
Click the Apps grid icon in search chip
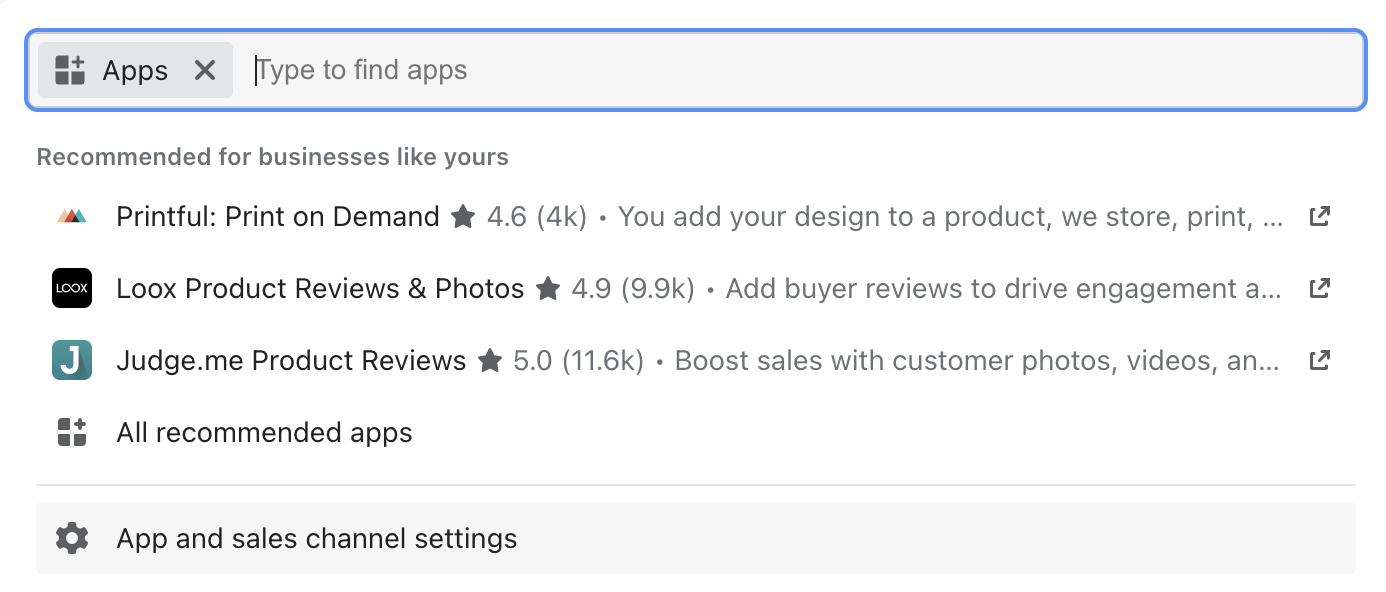tap(70, 70)
